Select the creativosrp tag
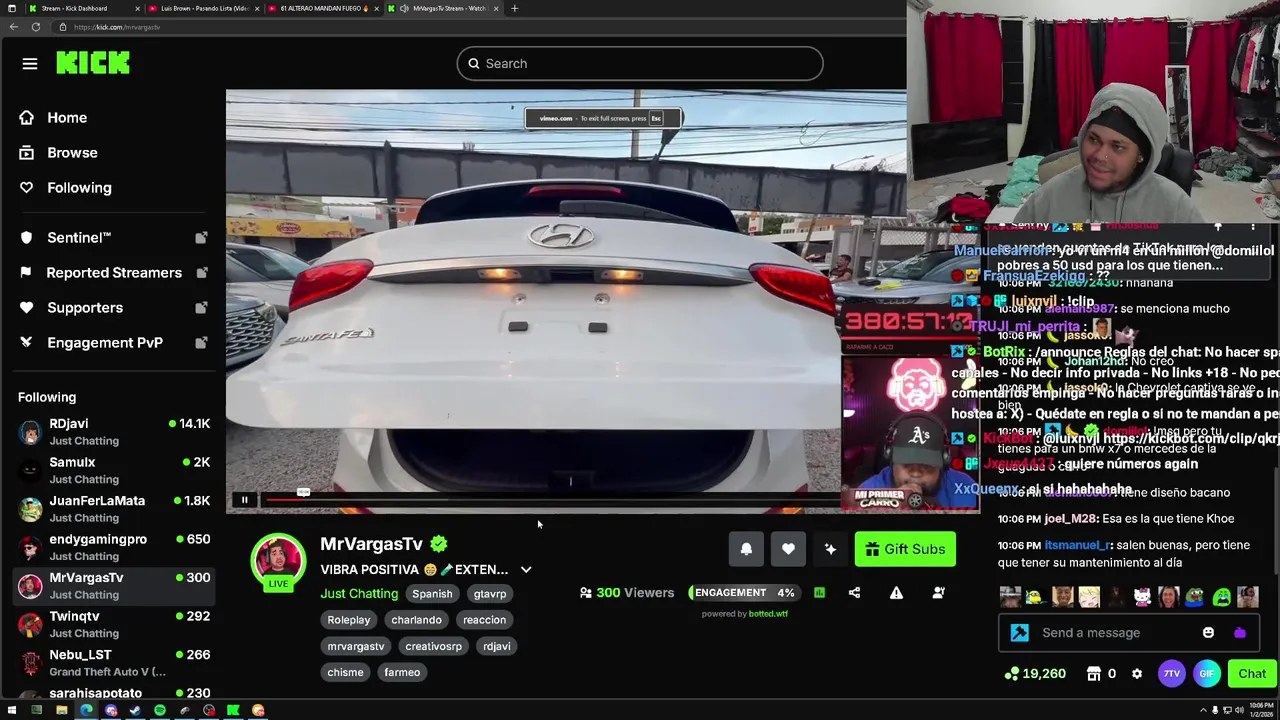 433,646
